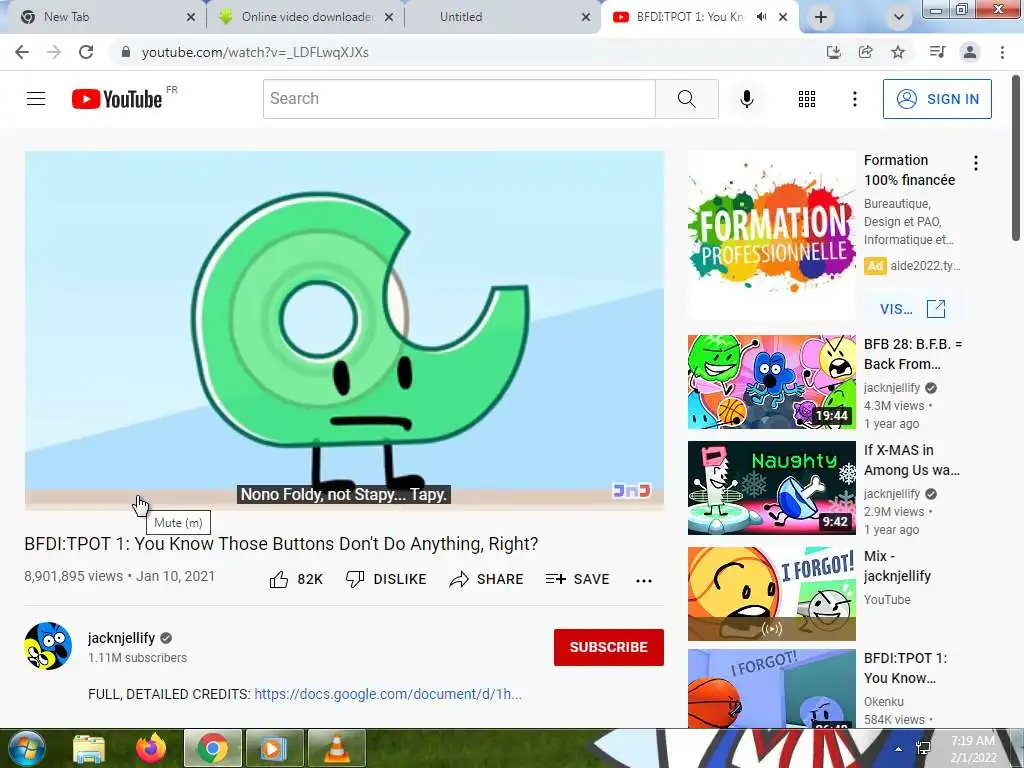Save the video to a playlist

[578, 579]
